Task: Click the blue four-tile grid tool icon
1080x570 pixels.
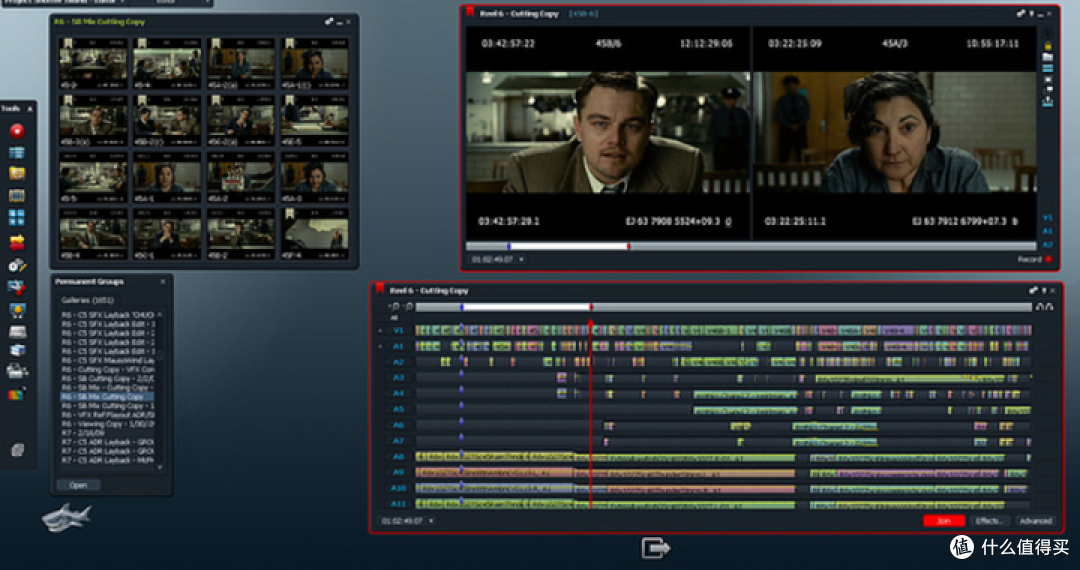Action: click(x=17, y=218)
